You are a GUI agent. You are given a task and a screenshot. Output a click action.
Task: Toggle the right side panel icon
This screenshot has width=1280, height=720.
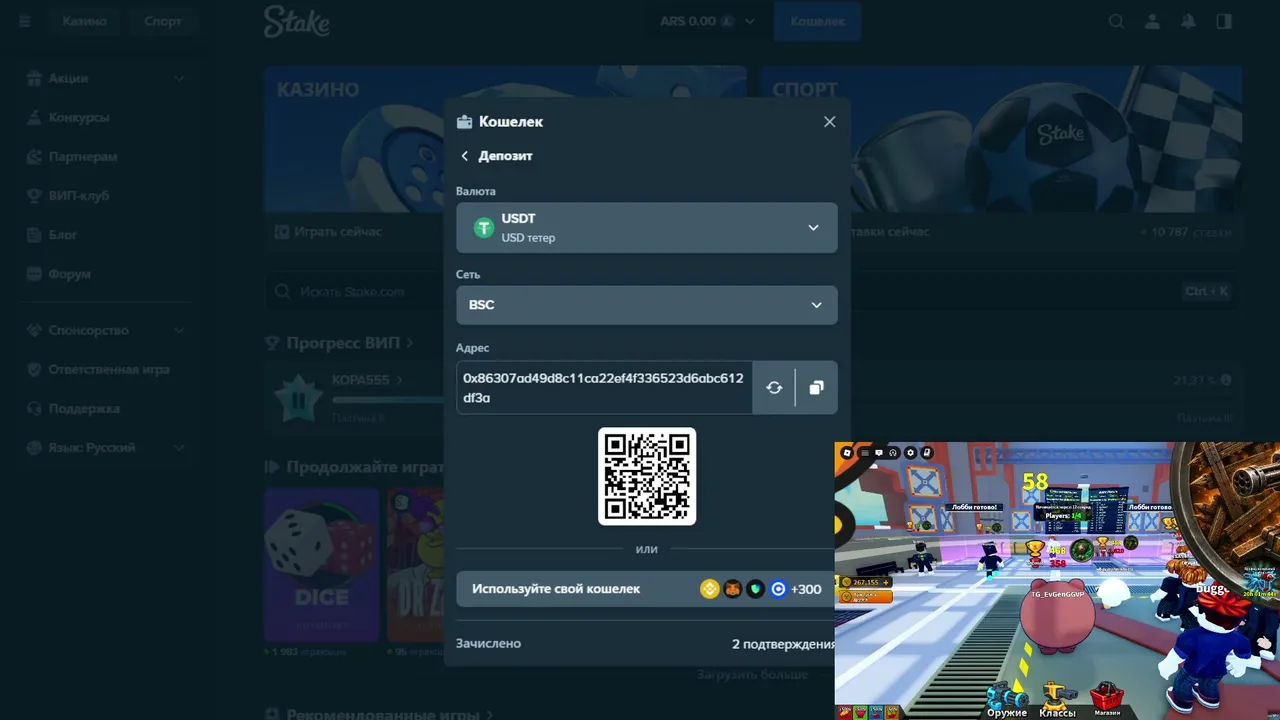[1224, 21]
